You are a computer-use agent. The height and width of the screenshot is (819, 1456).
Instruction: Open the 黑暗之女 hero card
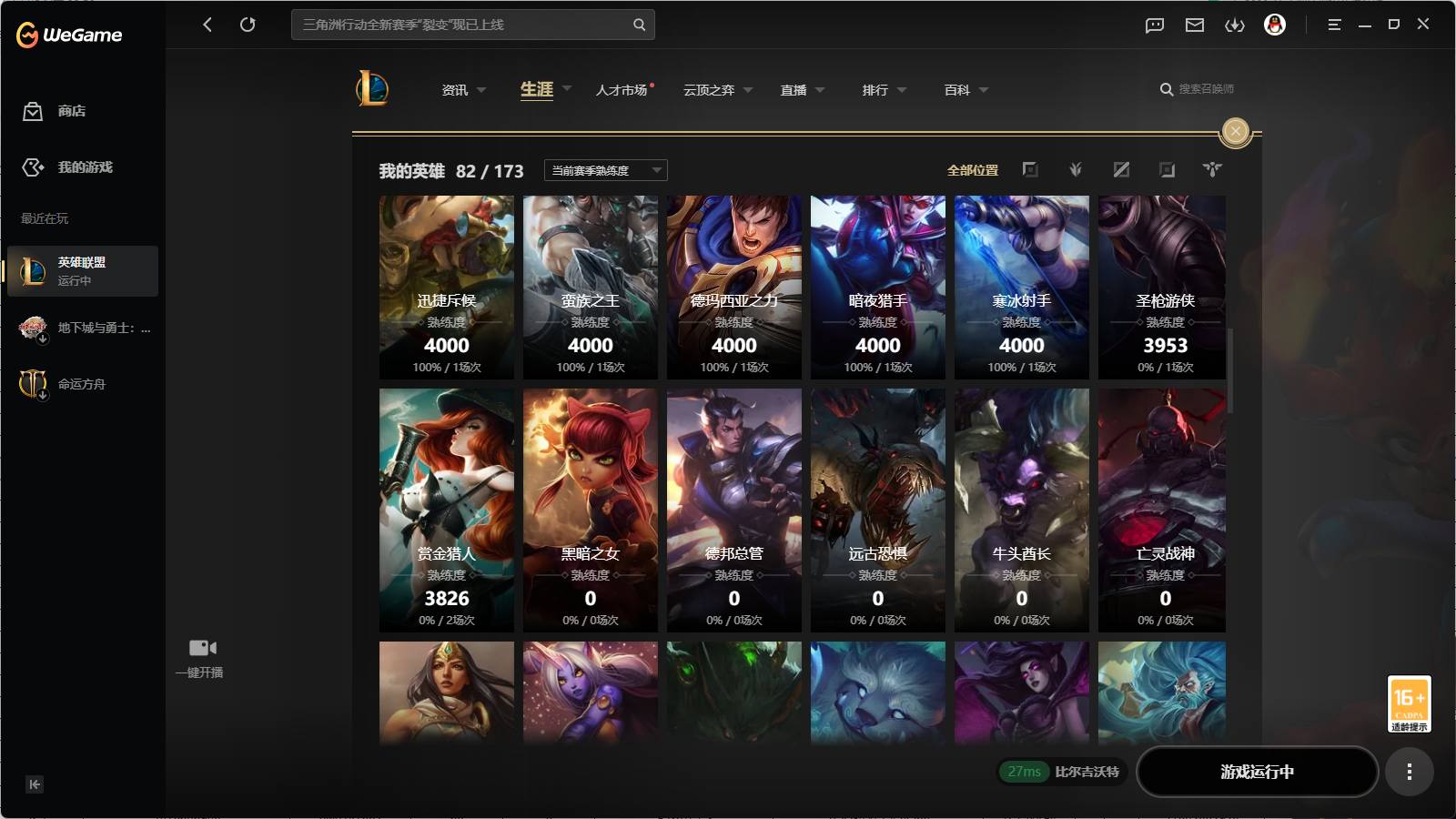coord(591,511)
